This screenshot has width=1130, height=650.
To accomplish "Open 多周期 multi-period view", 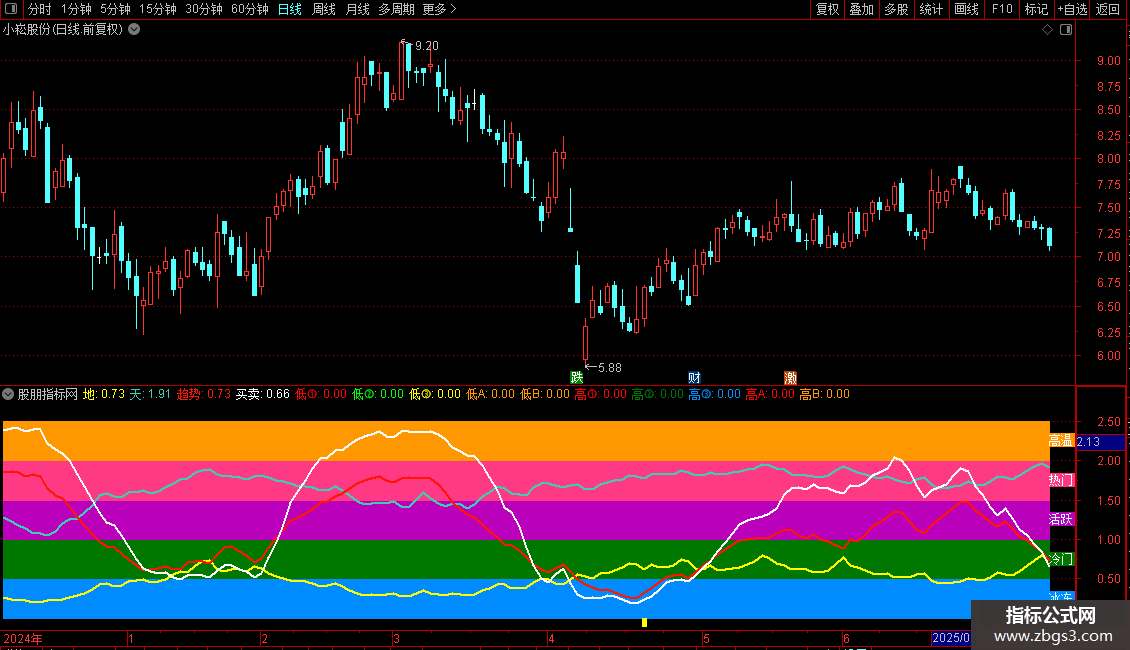I will [396, 9].
